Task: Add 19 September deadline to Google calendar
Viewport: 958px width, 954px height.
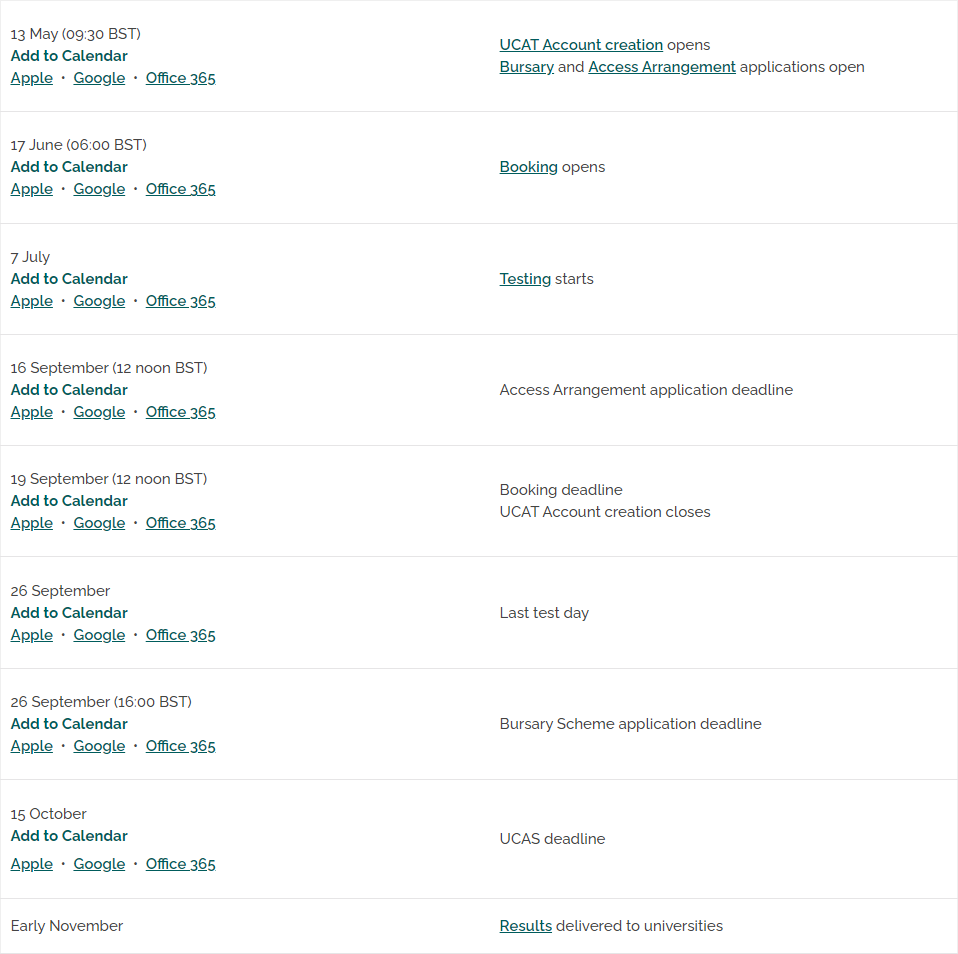Action: (99, 523)
